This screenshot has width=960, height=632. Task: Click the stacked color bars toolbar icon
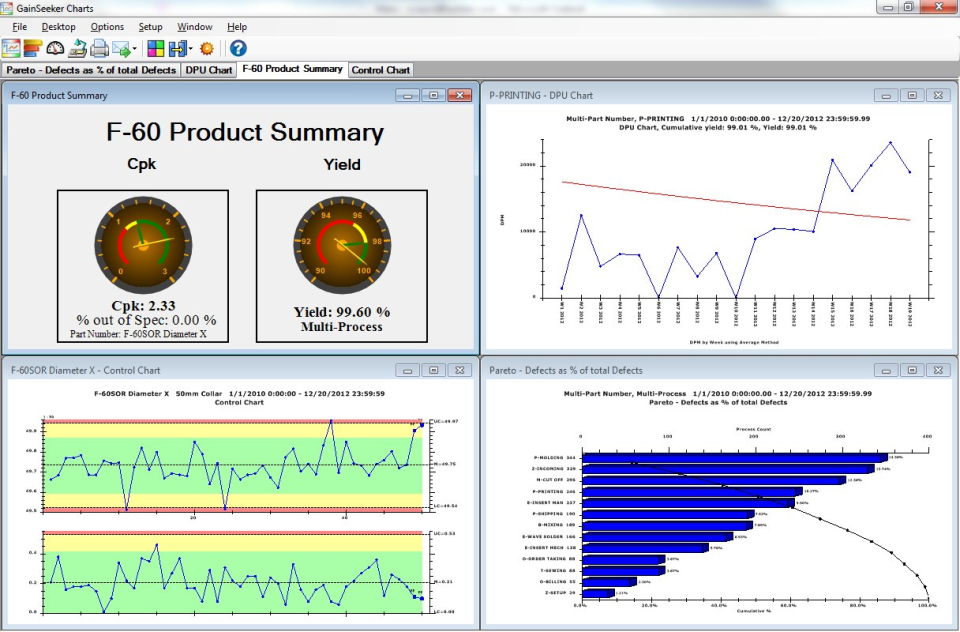pos(33,48)
